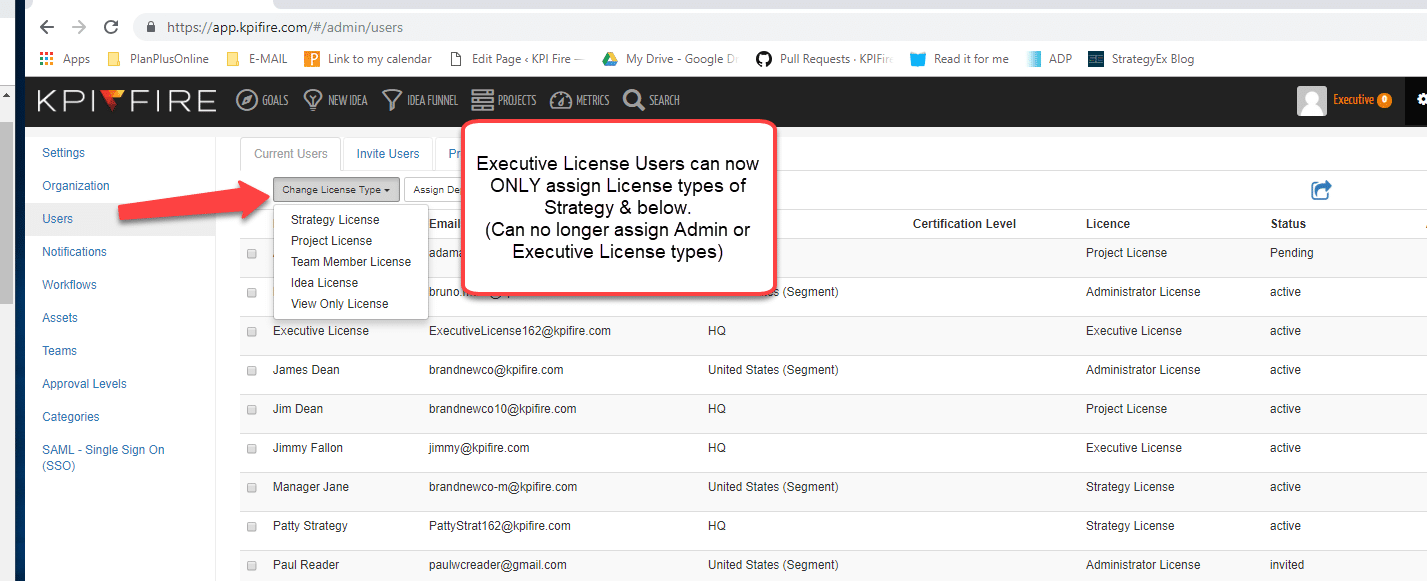This screenshot has width=1427, height=581.
Task: Click the padlock site info icon
Action: point(151,27)
